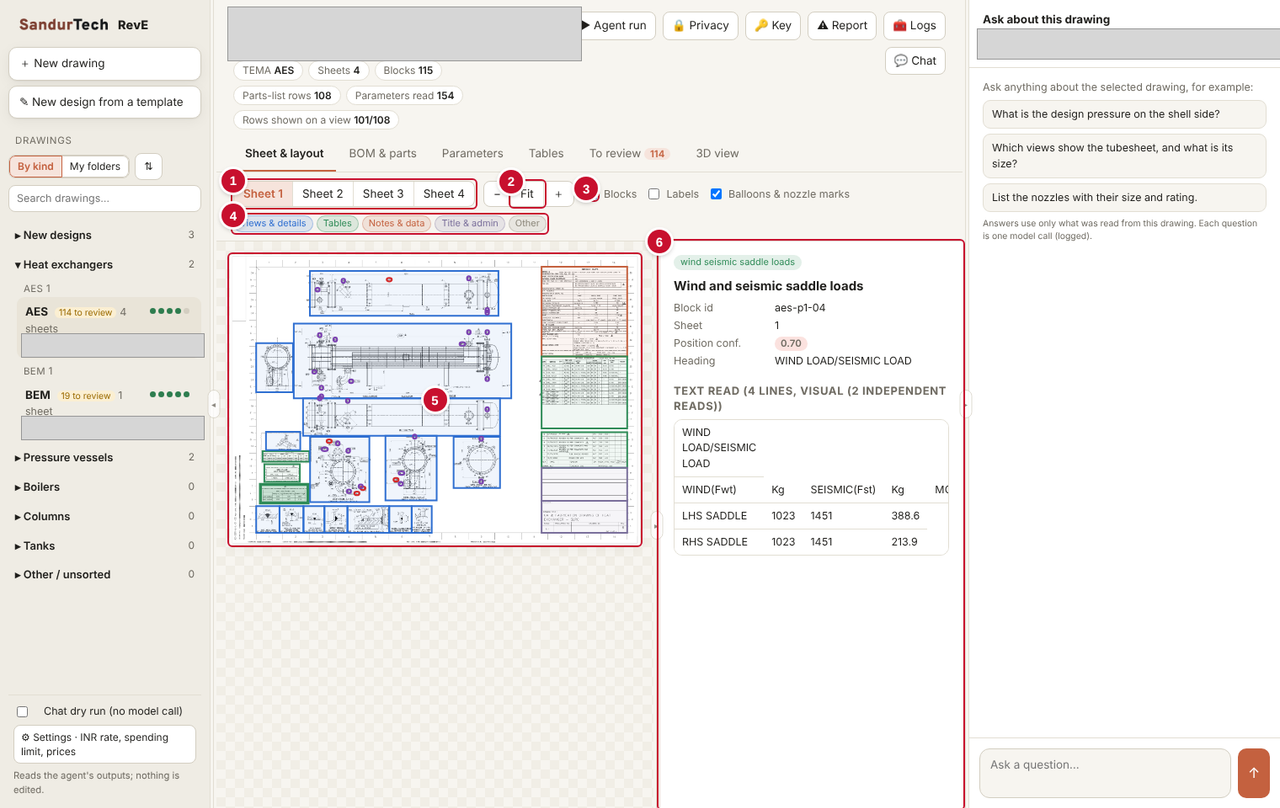The width and height of the screenshot is (1280, 808).
Task: Click the sort drawings arrows icon
Action: coord(148,166)
